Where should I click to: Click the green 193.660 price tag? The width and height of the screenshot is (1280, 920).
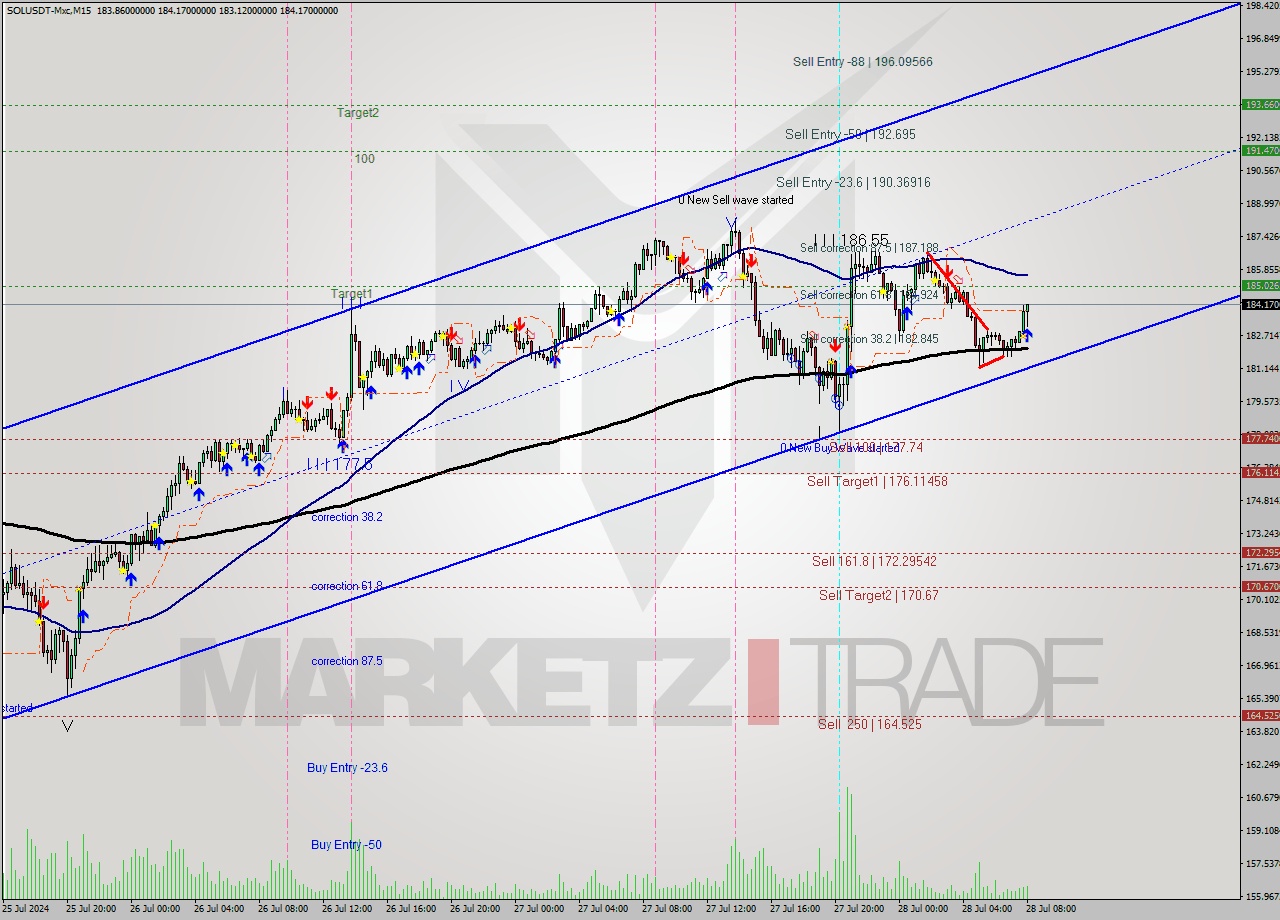[1261, 104]
